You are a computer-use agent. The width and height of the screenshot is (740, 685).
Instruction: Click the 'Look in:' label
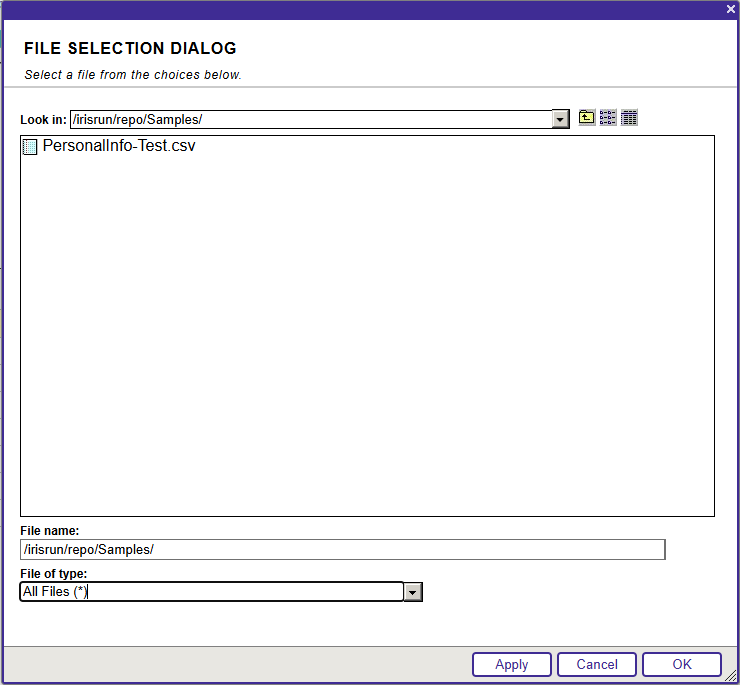43,120
